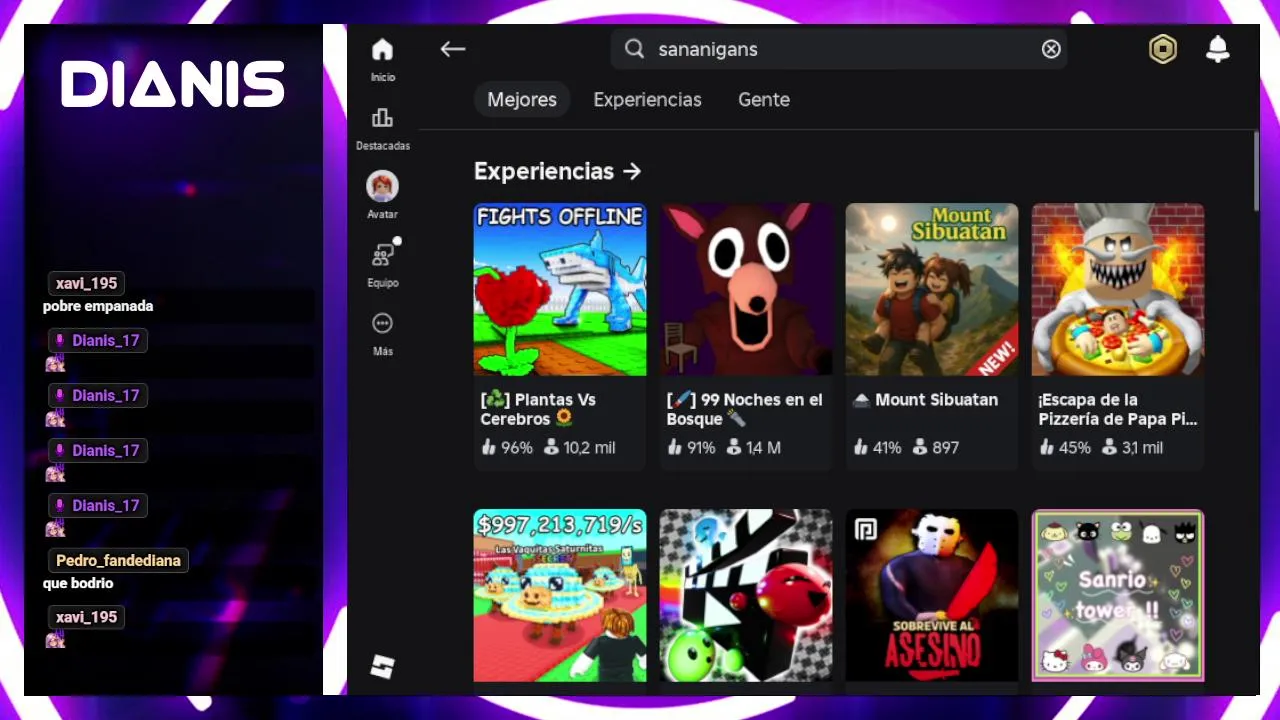
Task: Open the clapperboard slime game thumbnail
Action: (x=746, y=596)
